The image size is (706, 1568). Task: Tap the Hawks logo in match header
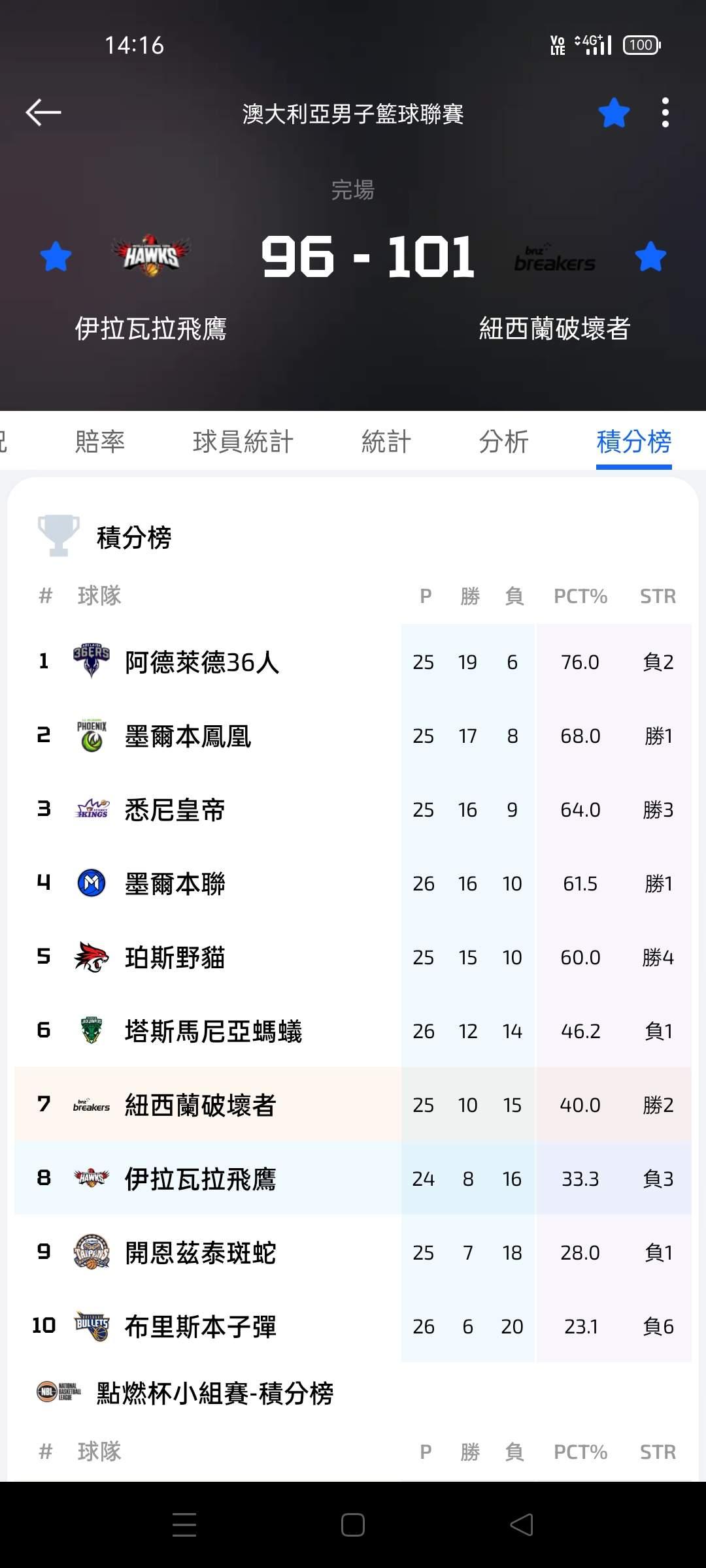click(x=151, y=255)
